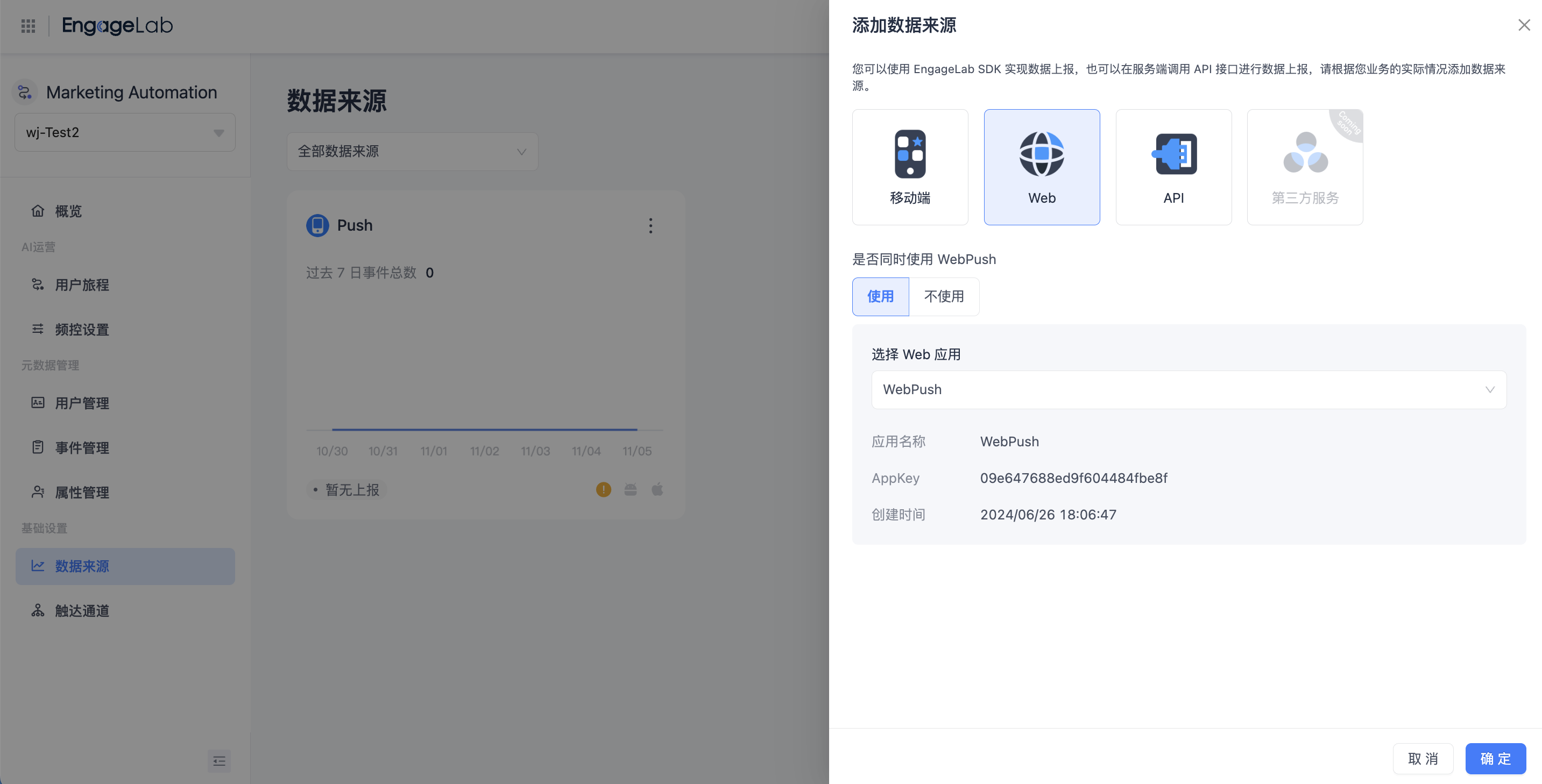
Task: Click the journey icon beside 用户旅程
Action: 38,284
